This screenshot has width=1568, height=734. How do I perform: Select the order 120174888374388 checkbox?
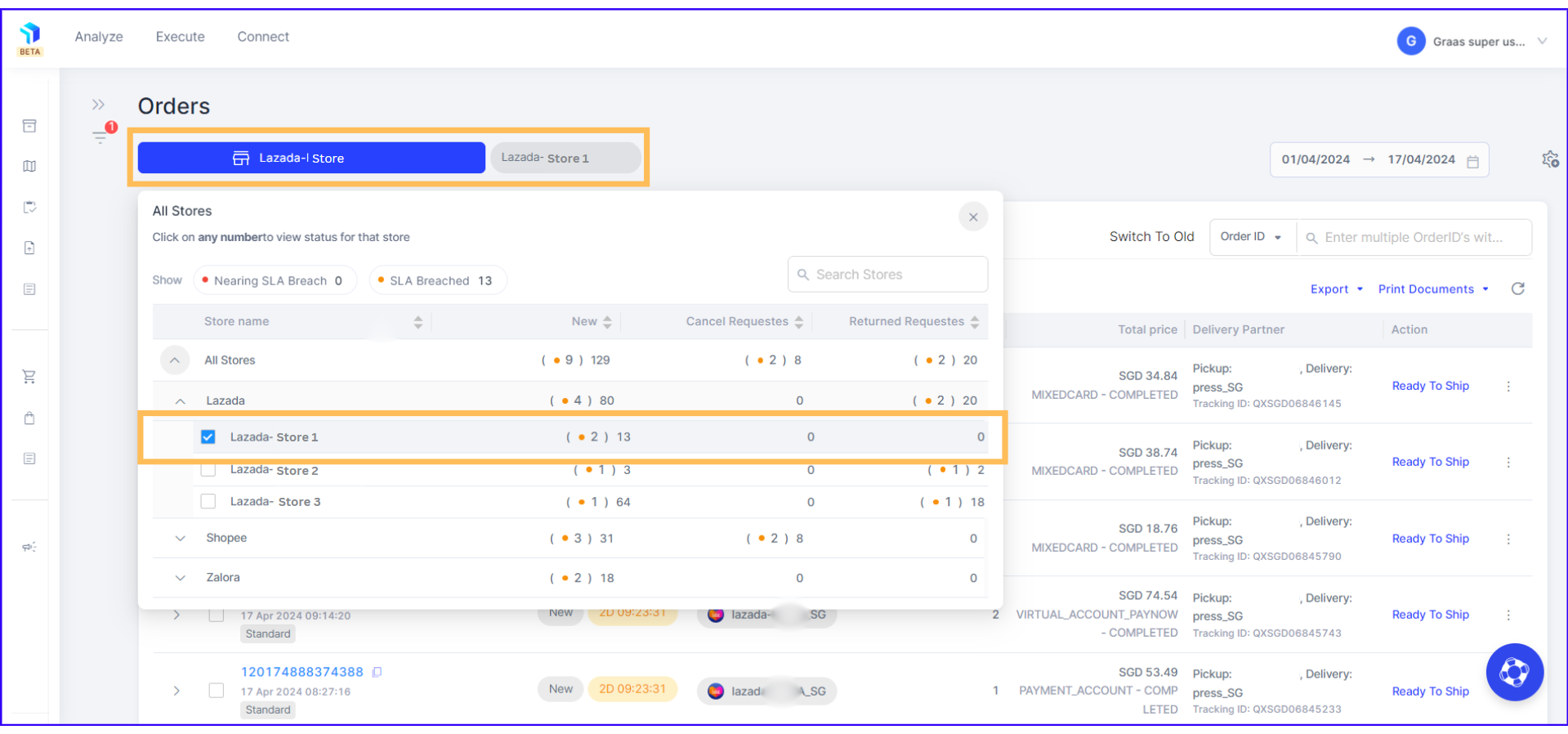coord(216,691)
